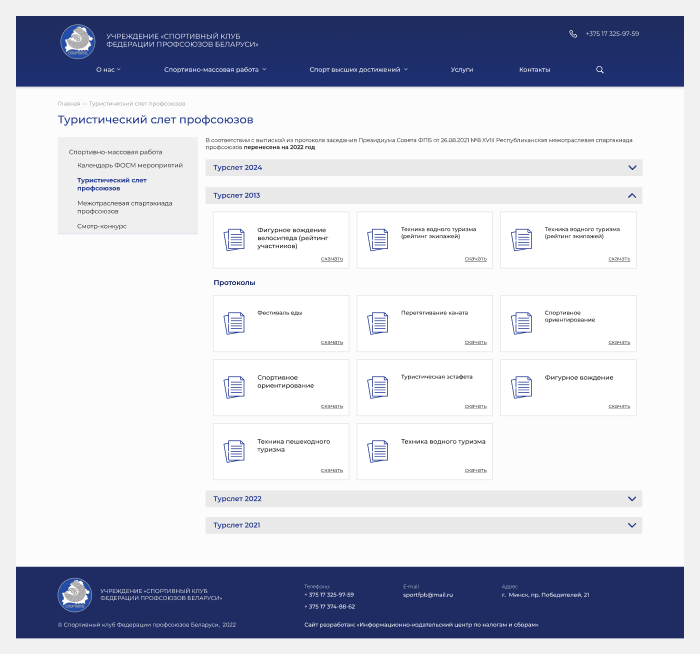The height and width of the screenshot is (654, 700).
Task: Go to the Услуги menu item
Action: [x=462, y=70]
